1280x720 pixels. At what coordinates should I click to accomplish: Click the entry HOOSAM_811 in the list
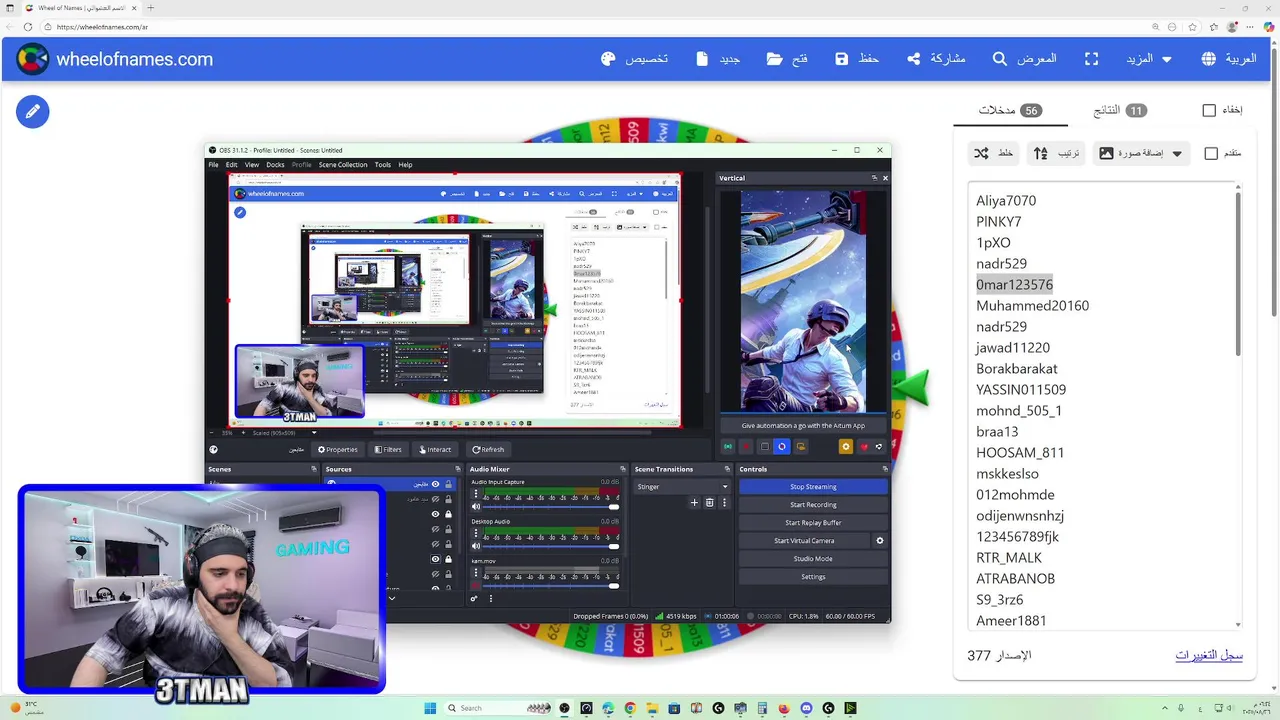coord(1020,453)
